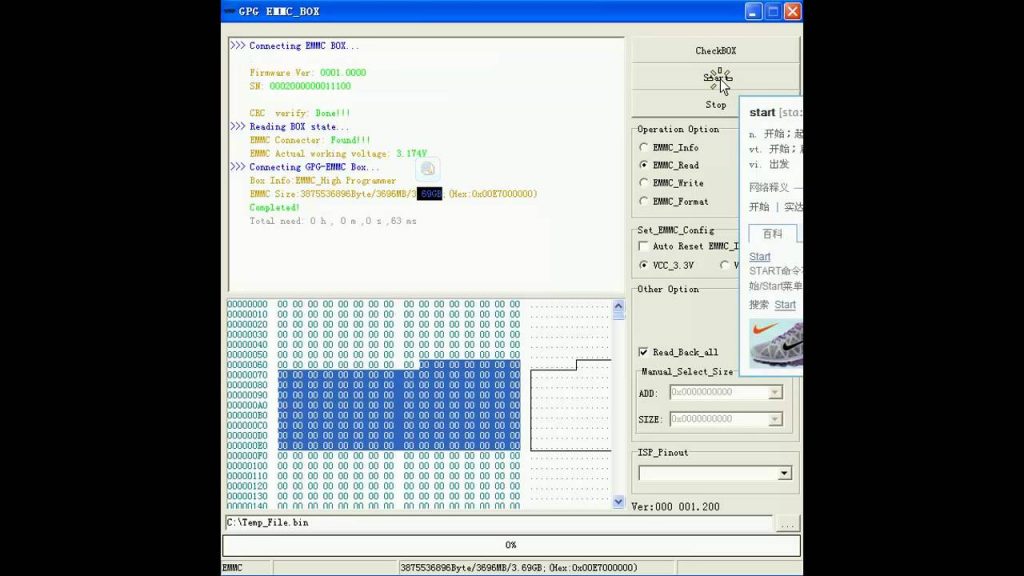The height and width of the screenshot is (576, 1024).
Task: Click the 0% progress bar
Action: coord(511,545)
